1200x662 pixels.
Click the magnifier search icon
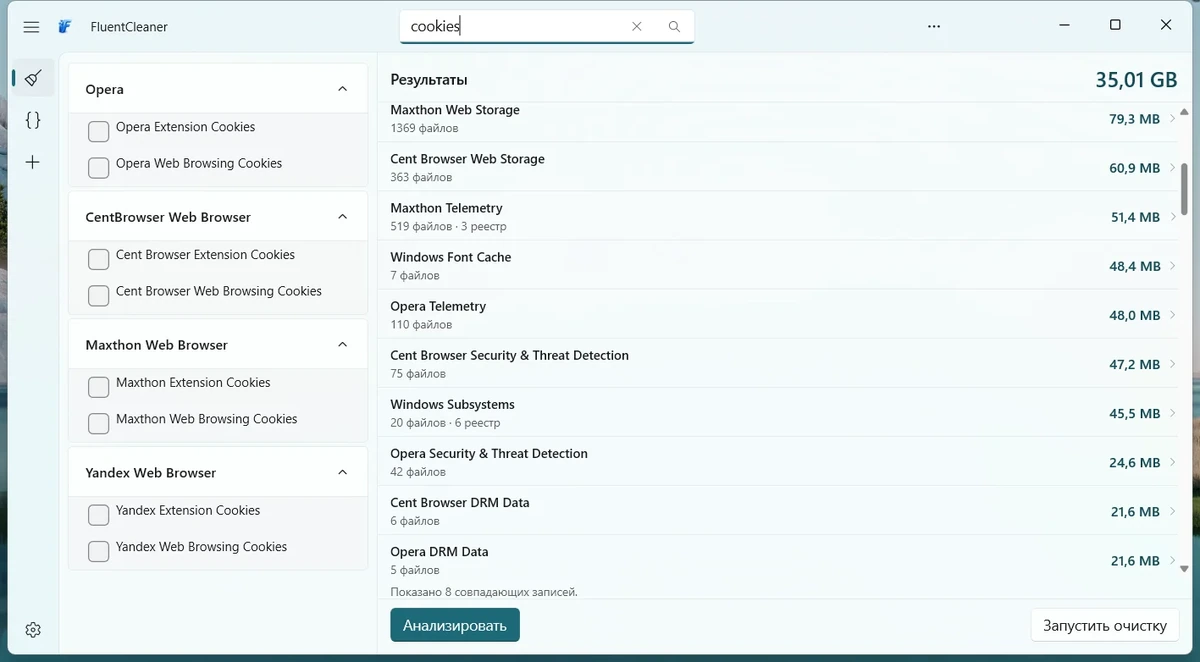(674, 27)
